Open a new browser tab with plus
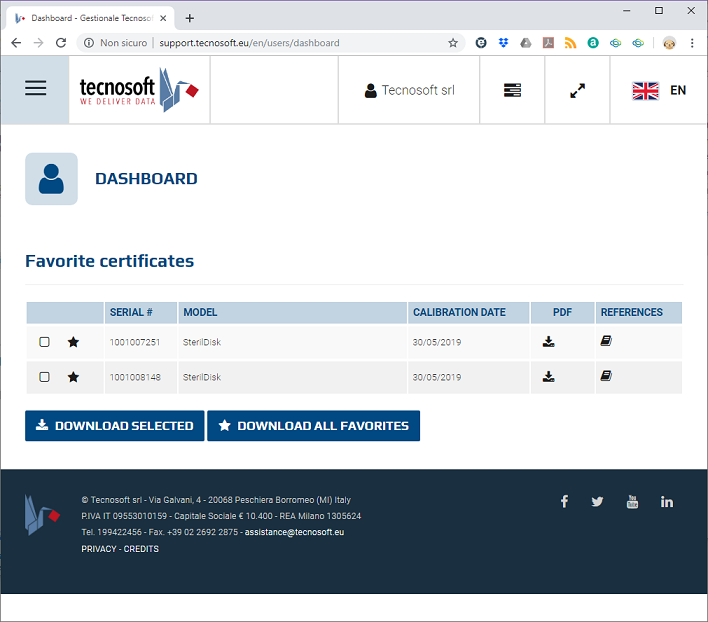The image size is (708, 622). [x=190, y=18]
